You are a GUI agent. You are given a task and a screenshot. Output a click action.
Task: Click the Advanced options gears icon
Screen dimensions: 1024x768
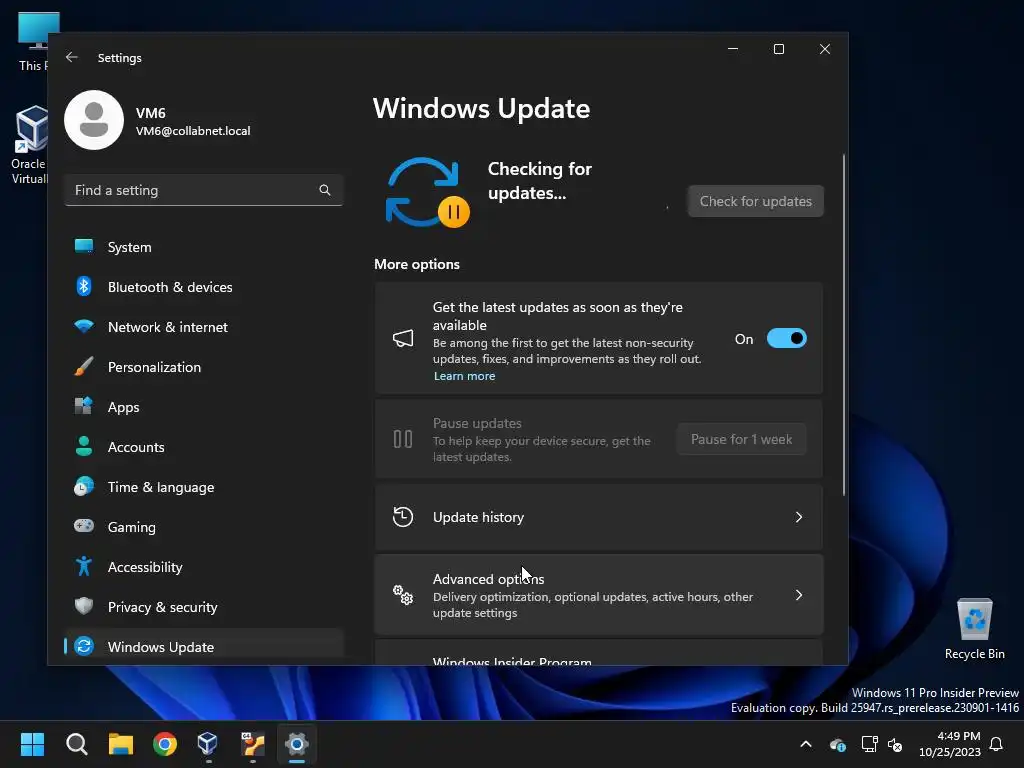[403, 595]
